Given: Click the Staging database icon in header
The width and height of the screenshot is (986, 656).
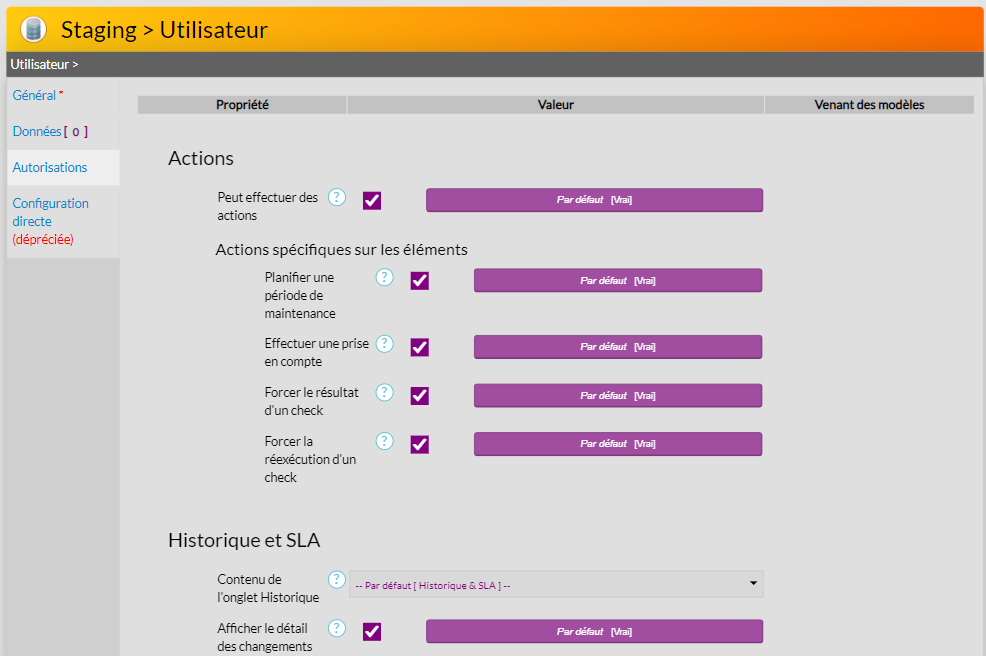Looking at the screenshot, I should [33, 30].
